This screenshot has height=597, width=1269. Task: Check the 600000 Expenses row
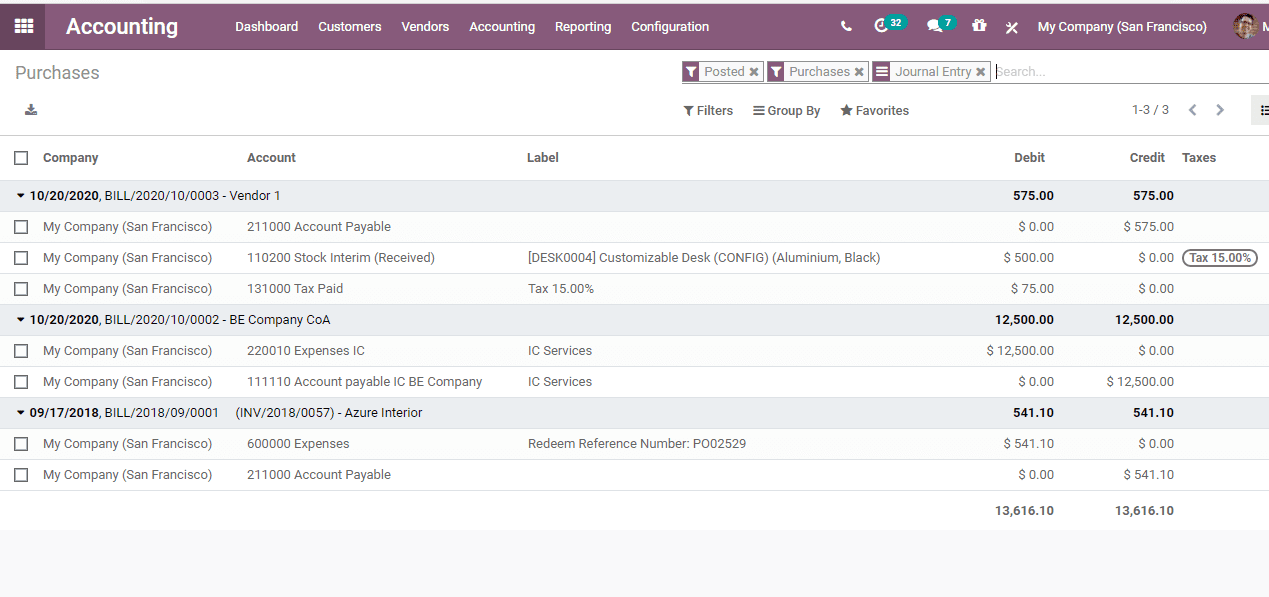tap(21, 443)
